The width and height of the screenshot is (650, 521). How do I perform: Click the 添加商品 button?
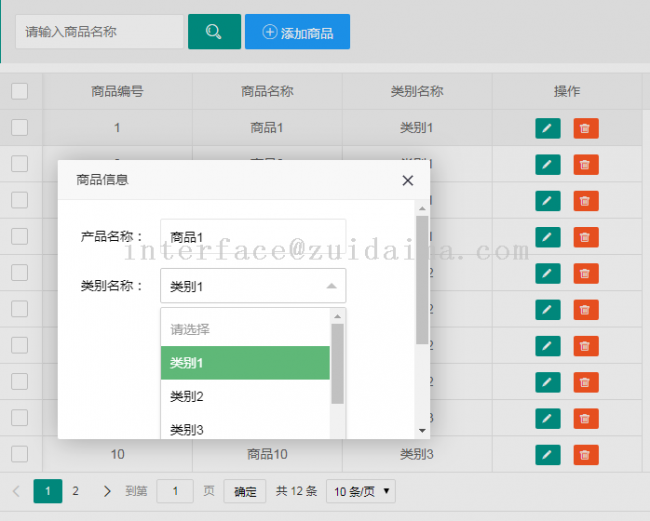click(297, 32)
